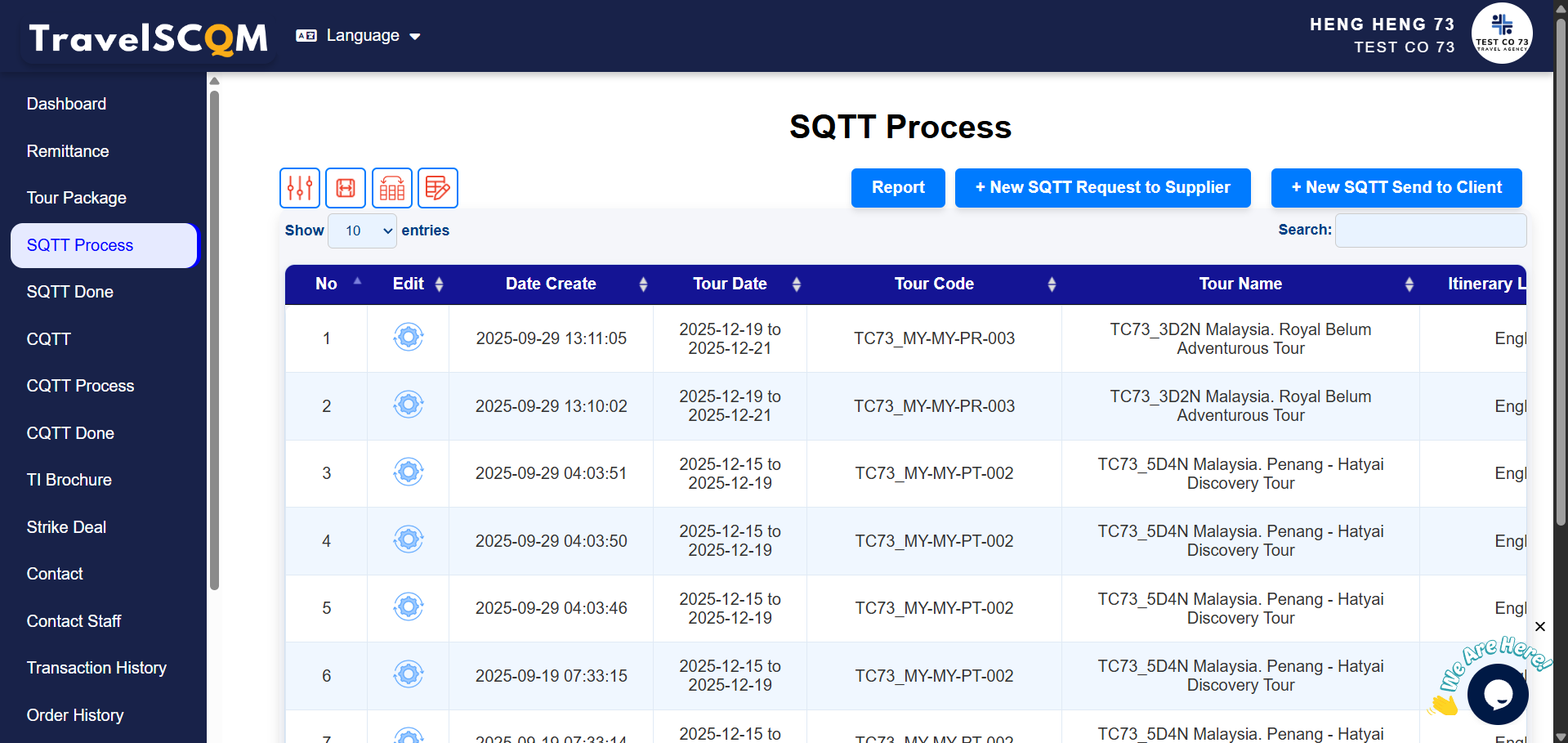Open the filter sliders icon button
Screen dimensions: 1568x743
299,188
